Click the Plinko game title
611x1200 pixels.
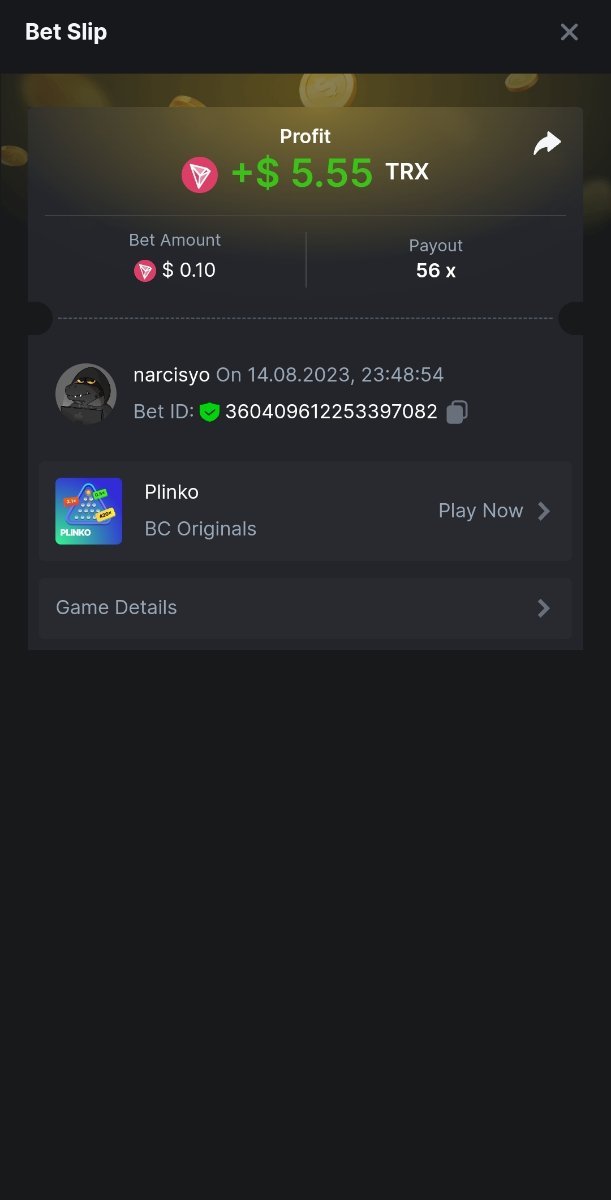(172, 492)
